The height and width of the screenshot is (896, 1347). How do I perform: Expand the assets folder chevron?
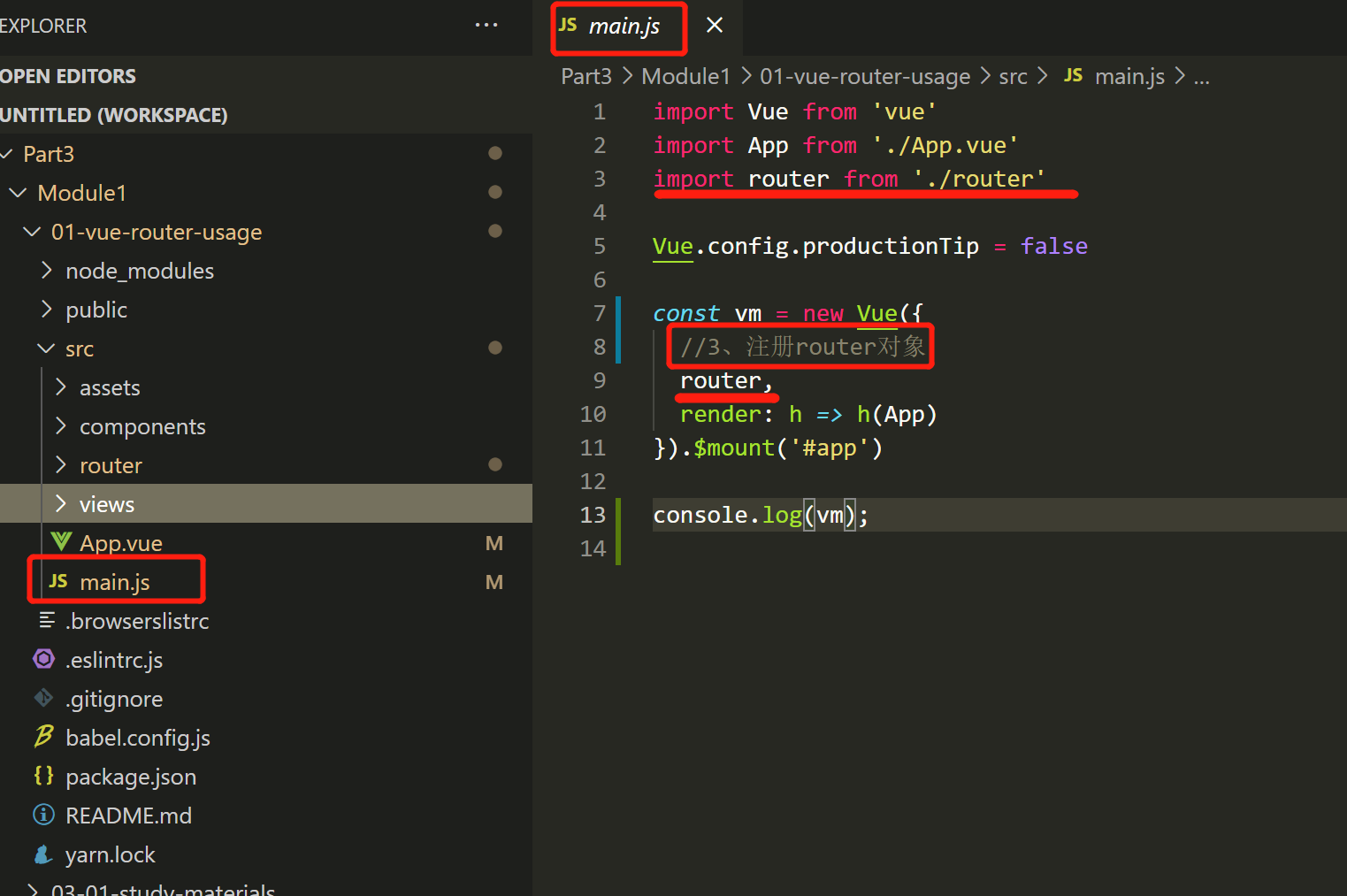coord(61,387)
